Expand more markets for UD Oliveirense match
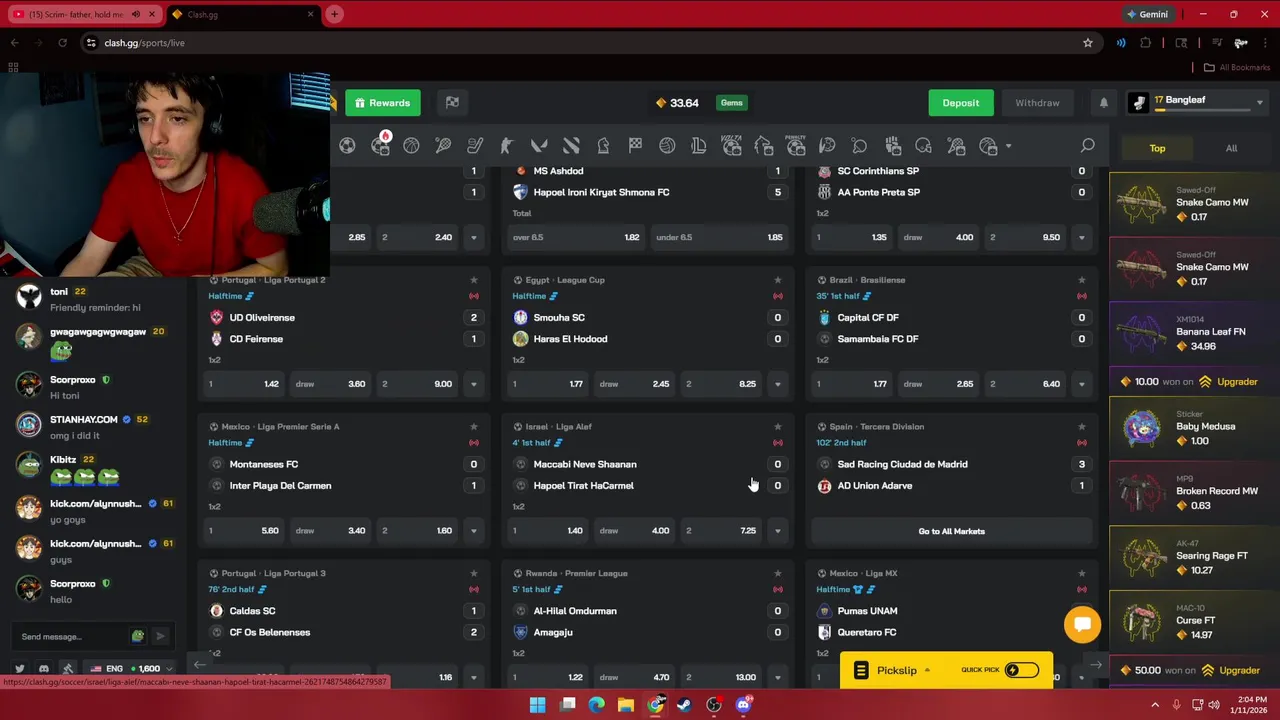The height and width of the screenshot is (720, 1280). tap(474, 384)
